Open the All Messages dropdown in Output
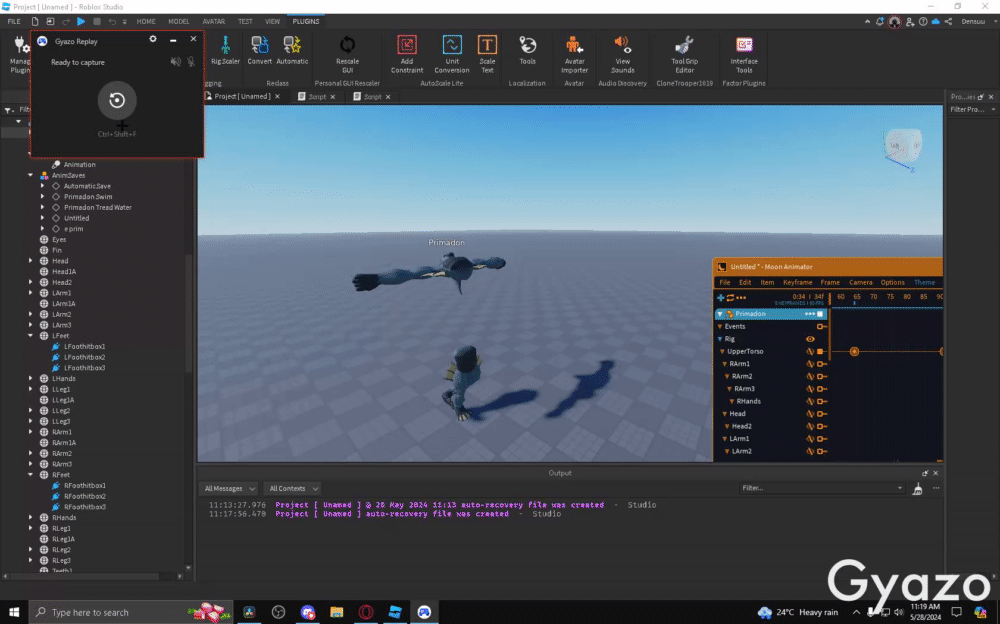This screenshot has width=1000, height=624. pyautogui.click(x=229, y=489)
